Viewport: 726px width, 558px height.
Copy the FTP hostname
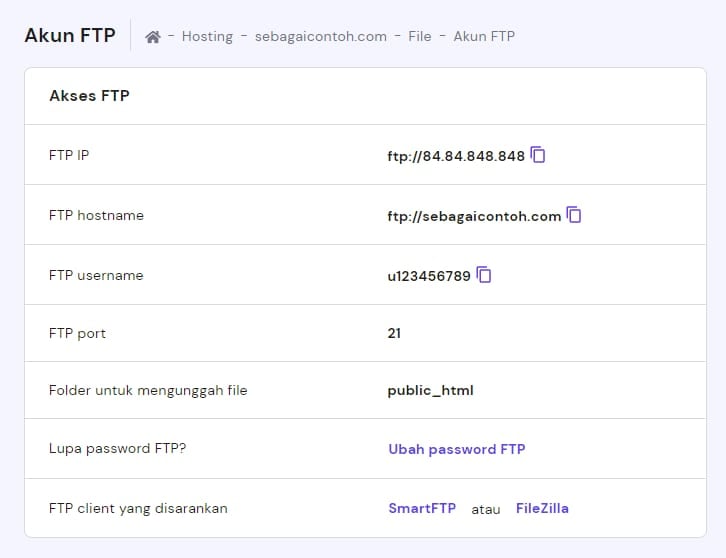574,215
